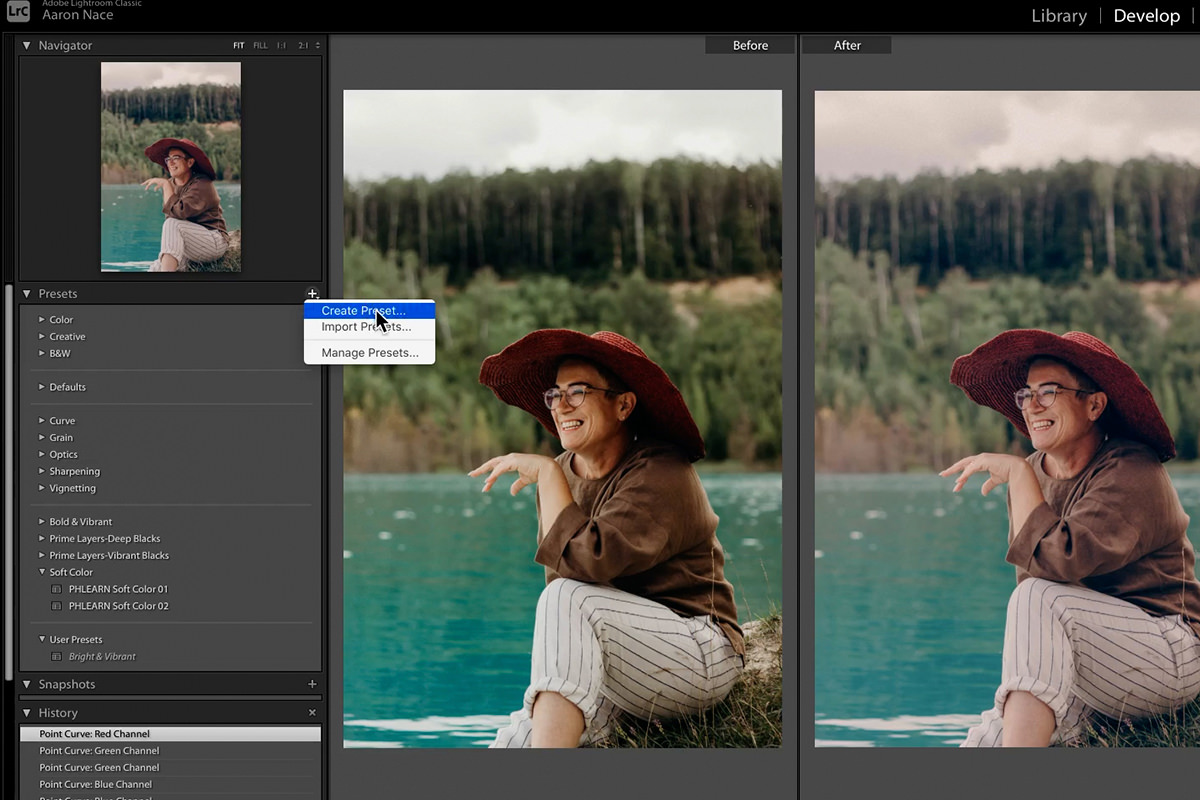Add a snapshot using the plus icon
The height and width of the screenshot is (800, 1200).
coord(312,684)
